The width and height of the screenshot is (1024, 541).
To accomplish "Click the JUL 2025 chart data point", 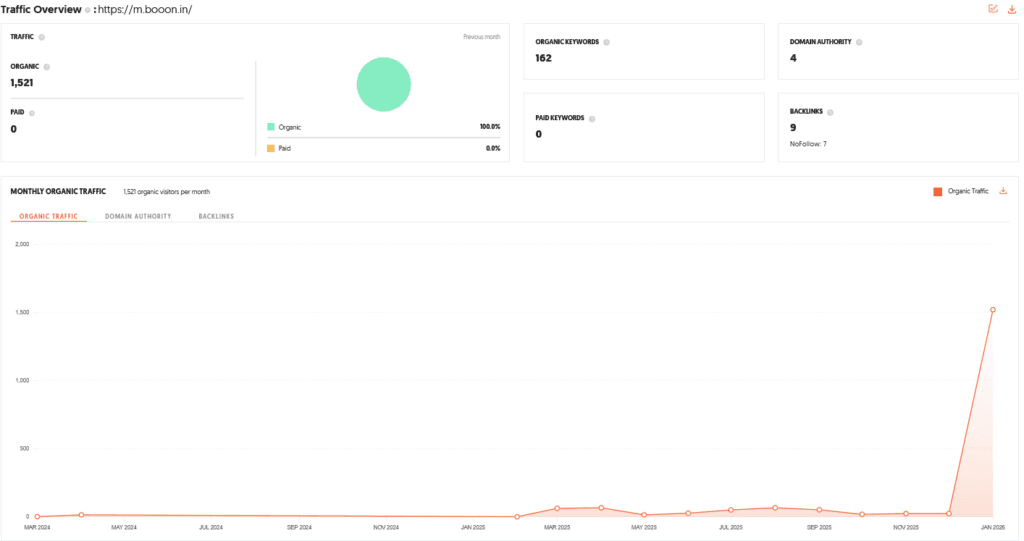I will (731, 510).
